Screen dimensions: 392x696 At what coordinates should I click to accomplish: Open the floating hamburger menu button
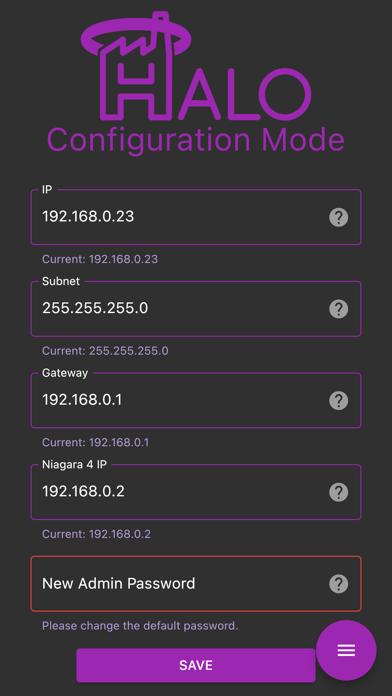tap(346, 650)
